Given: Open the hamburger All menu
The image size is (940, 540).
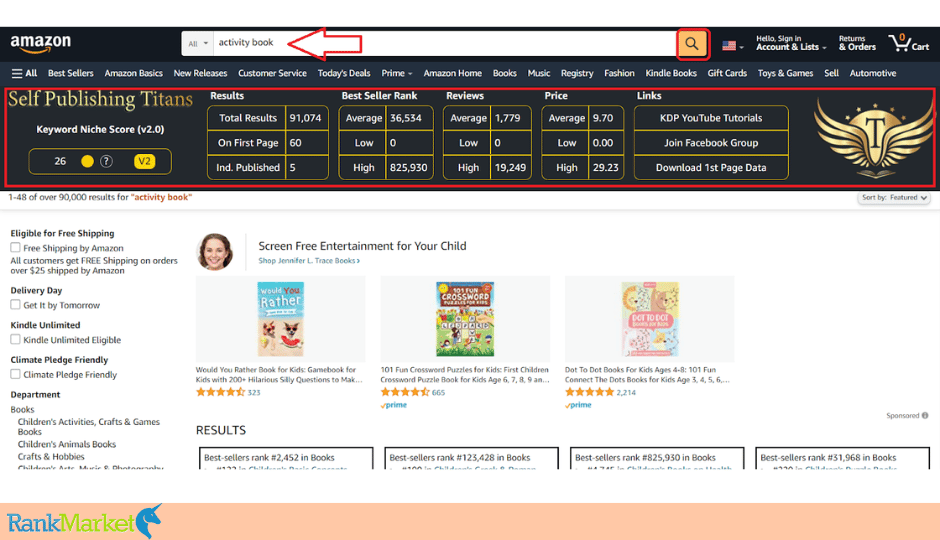Looking at the screenshot, I should 24,73.
